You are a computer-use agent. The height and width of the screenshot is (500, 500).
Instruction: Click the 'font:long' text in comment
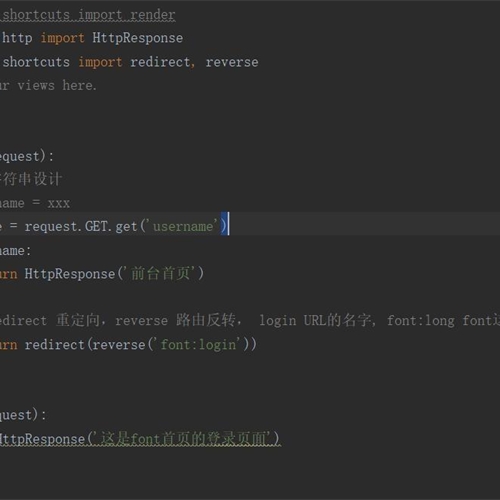(x=421, y=321)
